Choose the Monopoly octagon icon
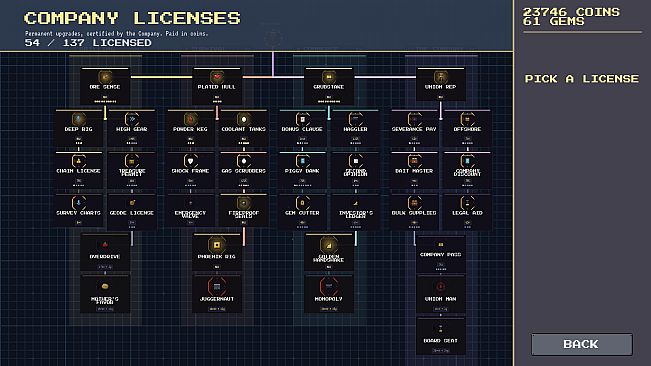Viewport: 651px width, 366px height. pyautogui.click(x=329, y=286)
